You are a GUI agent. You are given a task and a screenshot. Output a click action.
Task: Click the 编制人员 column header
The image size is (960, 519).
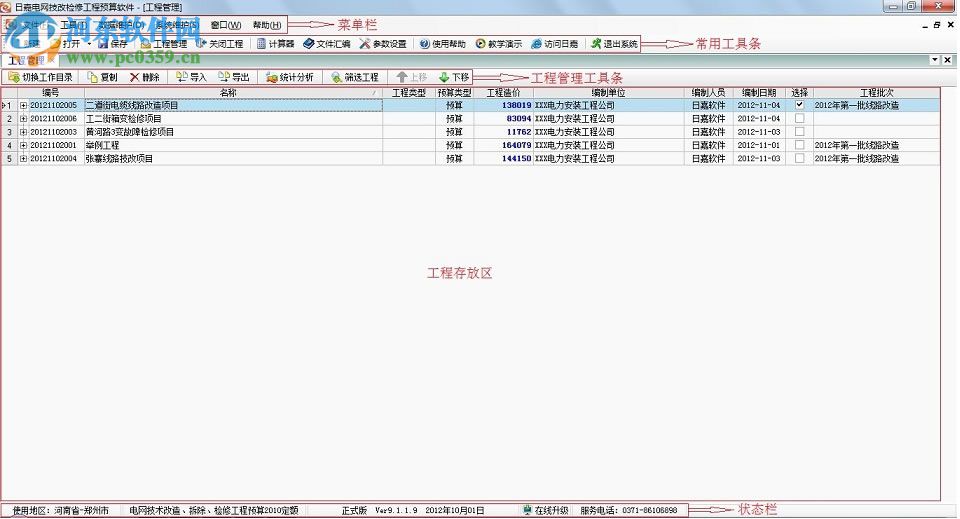tap(708, 92)
